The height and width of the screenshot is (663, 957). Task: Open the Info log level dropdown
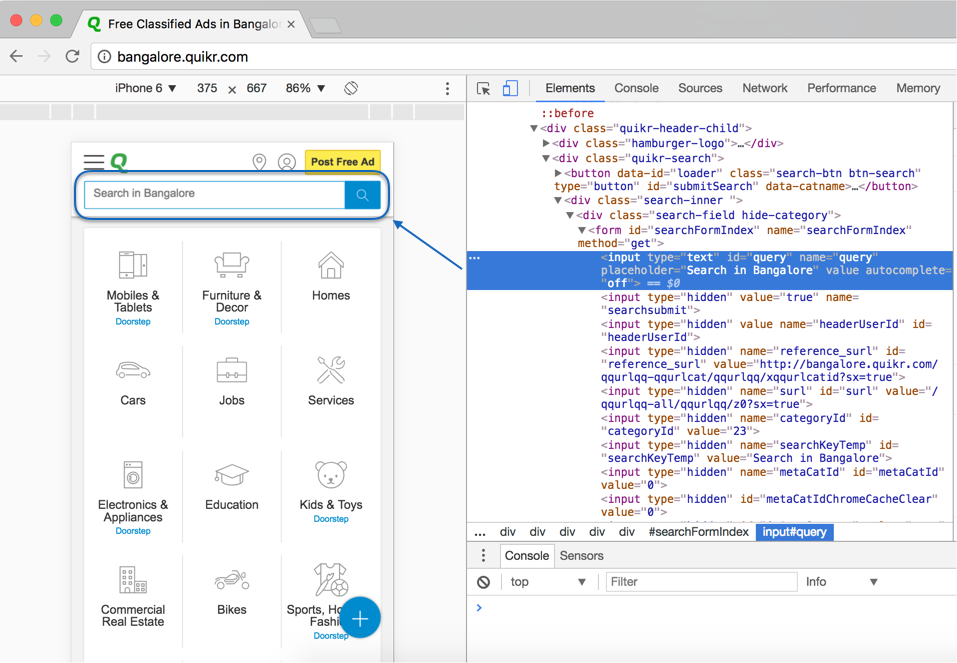(842, 582)
